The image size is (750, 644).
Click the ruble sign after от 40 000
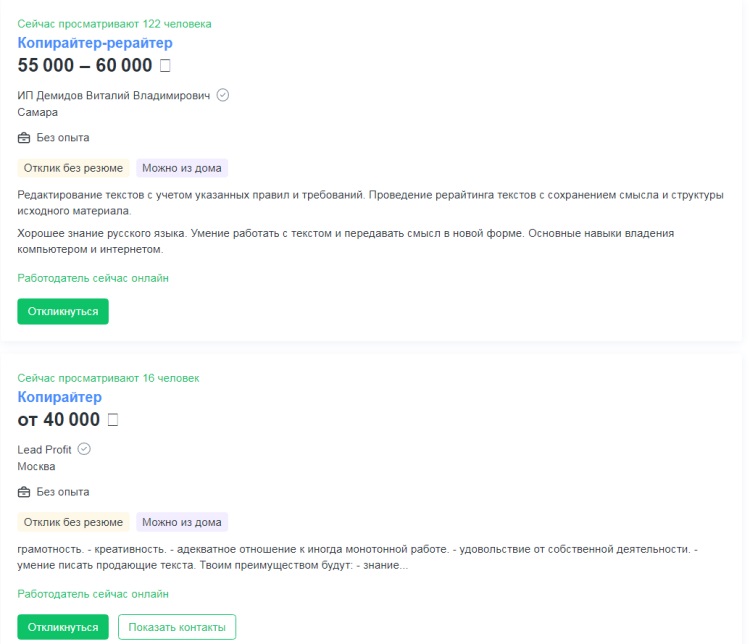point(112,420)
